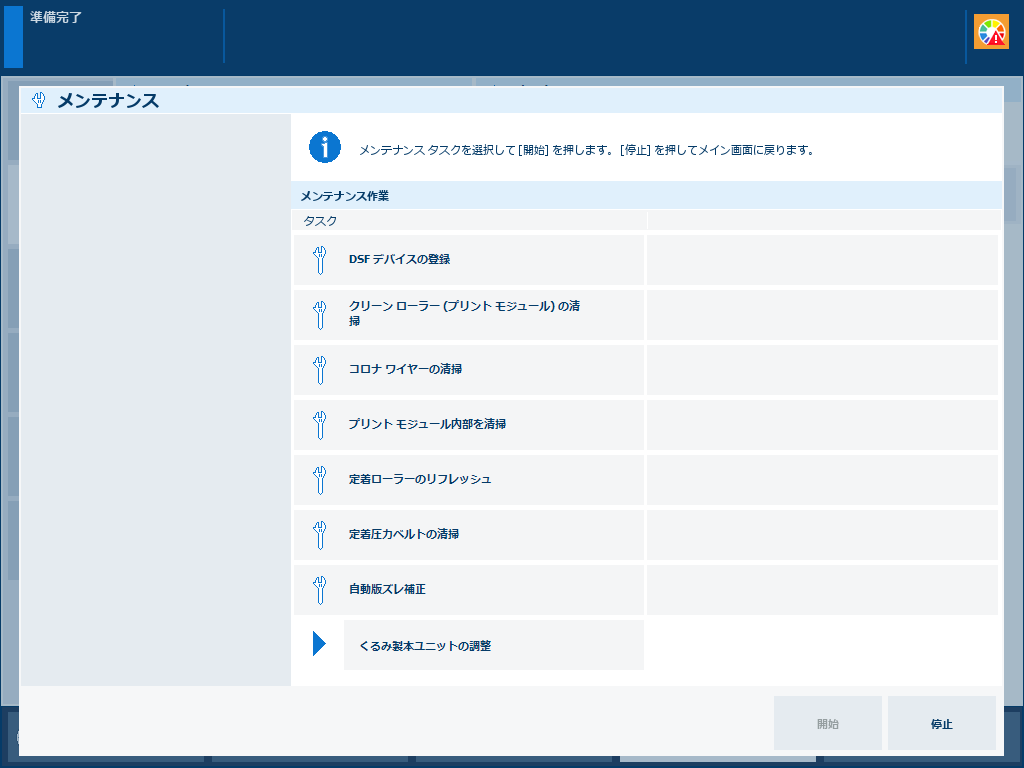Image resolution: width=1024 pixels, height=768 pixels.
Task: Click the blue information icon
Action: (325, 147)
